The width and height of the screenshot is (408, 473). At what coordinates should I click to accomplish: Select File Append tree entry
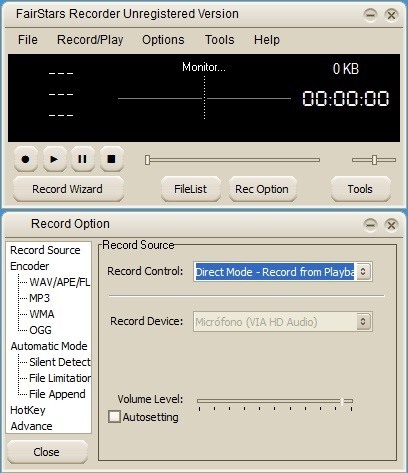pos(57,394)
